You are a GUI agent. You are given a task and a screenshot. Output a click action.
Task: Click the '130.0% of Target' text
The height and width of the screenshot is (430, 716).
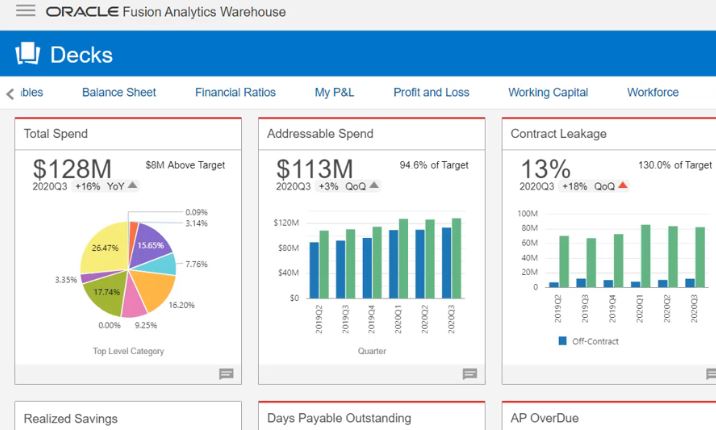point(675,165)
